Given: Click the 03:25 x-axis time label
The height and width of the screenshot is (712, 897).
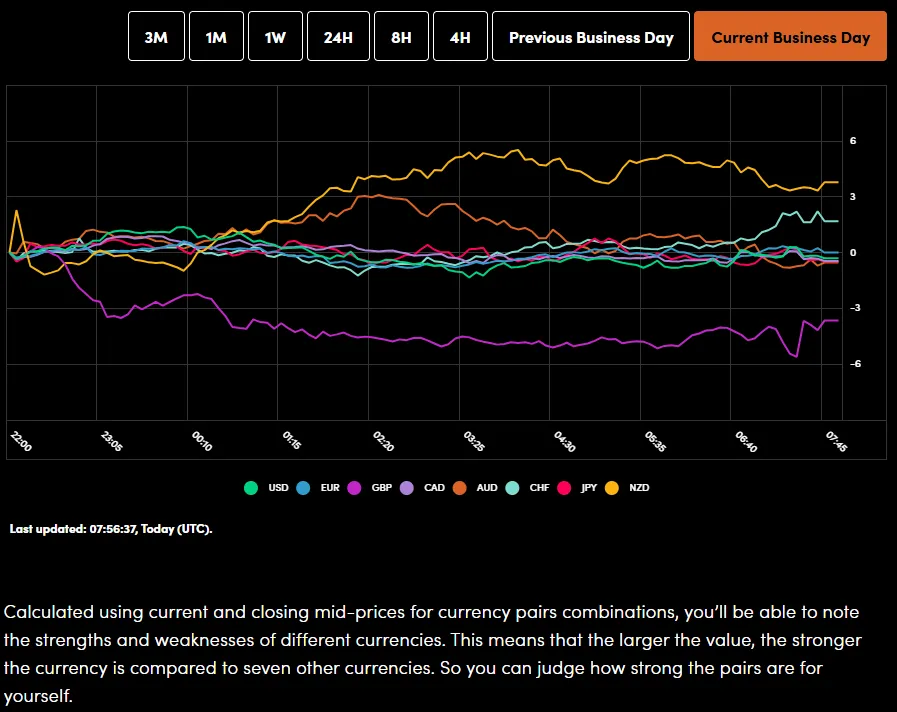Looking at the screenshot, I should tap(474, 442).
